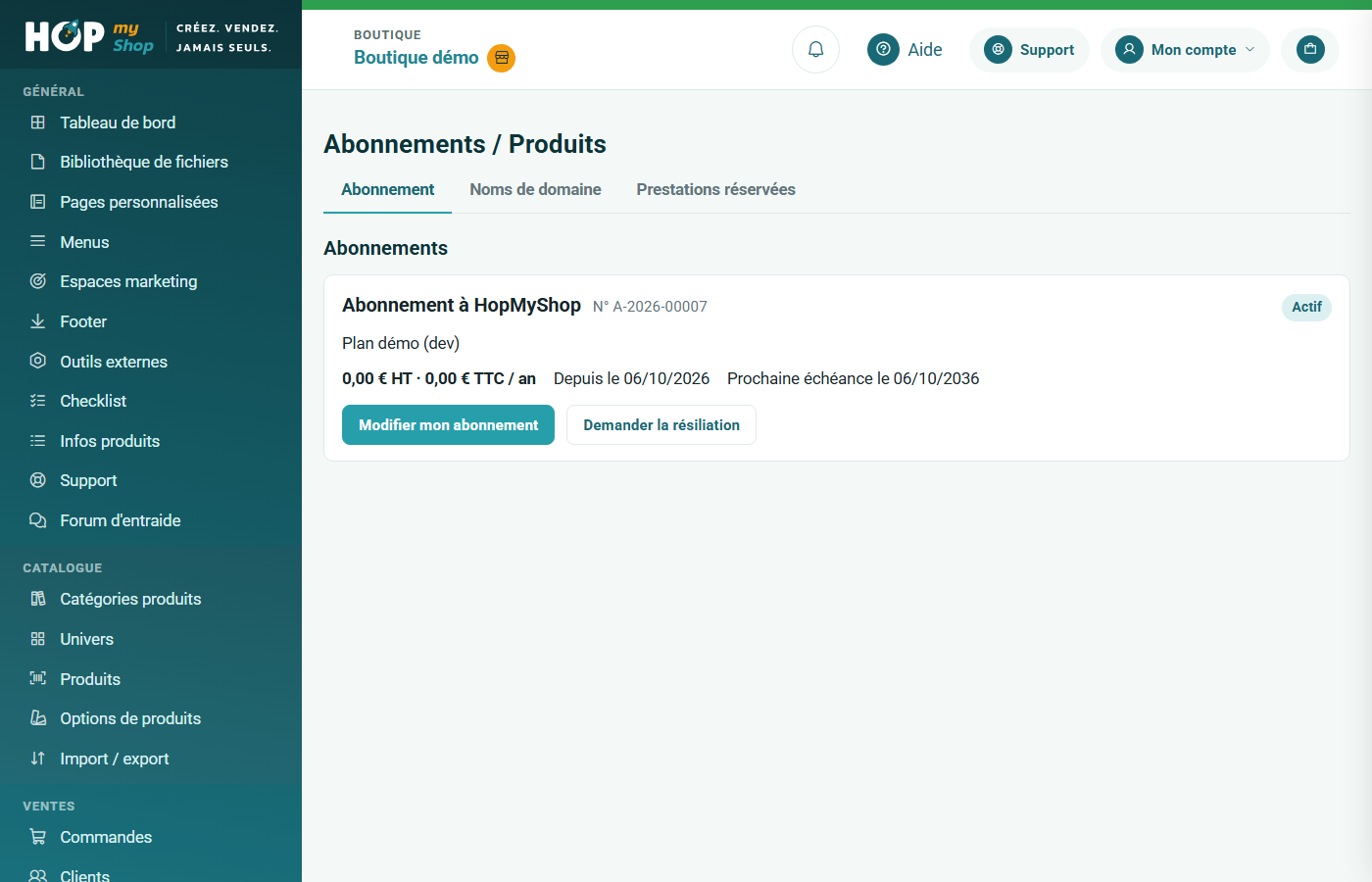
Task: Click the orange shop icon beside Boutique démo
Action: 502,58
